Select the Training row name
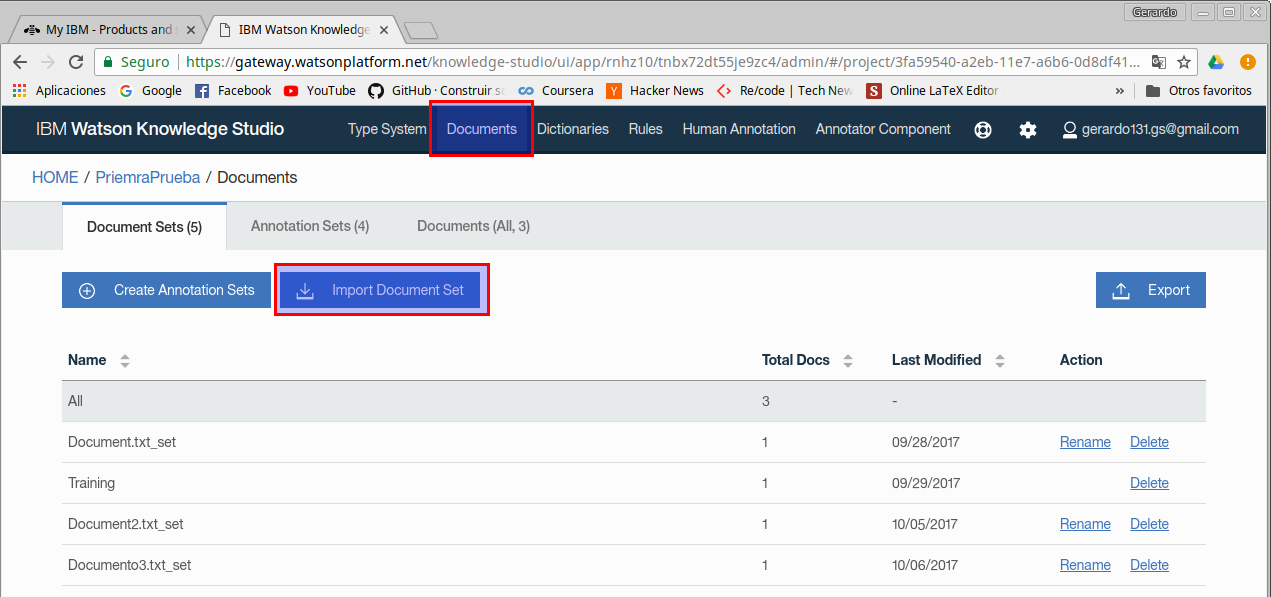The image size is (1271, 597). (91, 483)
